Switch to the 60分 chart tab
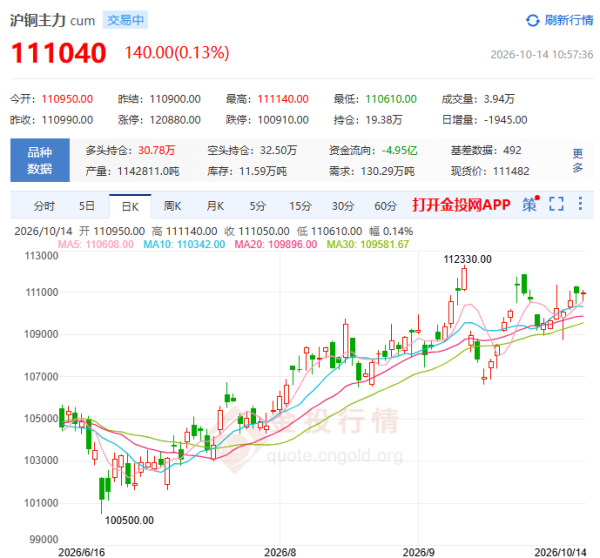Image resolution: width=600 pixels, height=558 pixels. click(385, 206)
